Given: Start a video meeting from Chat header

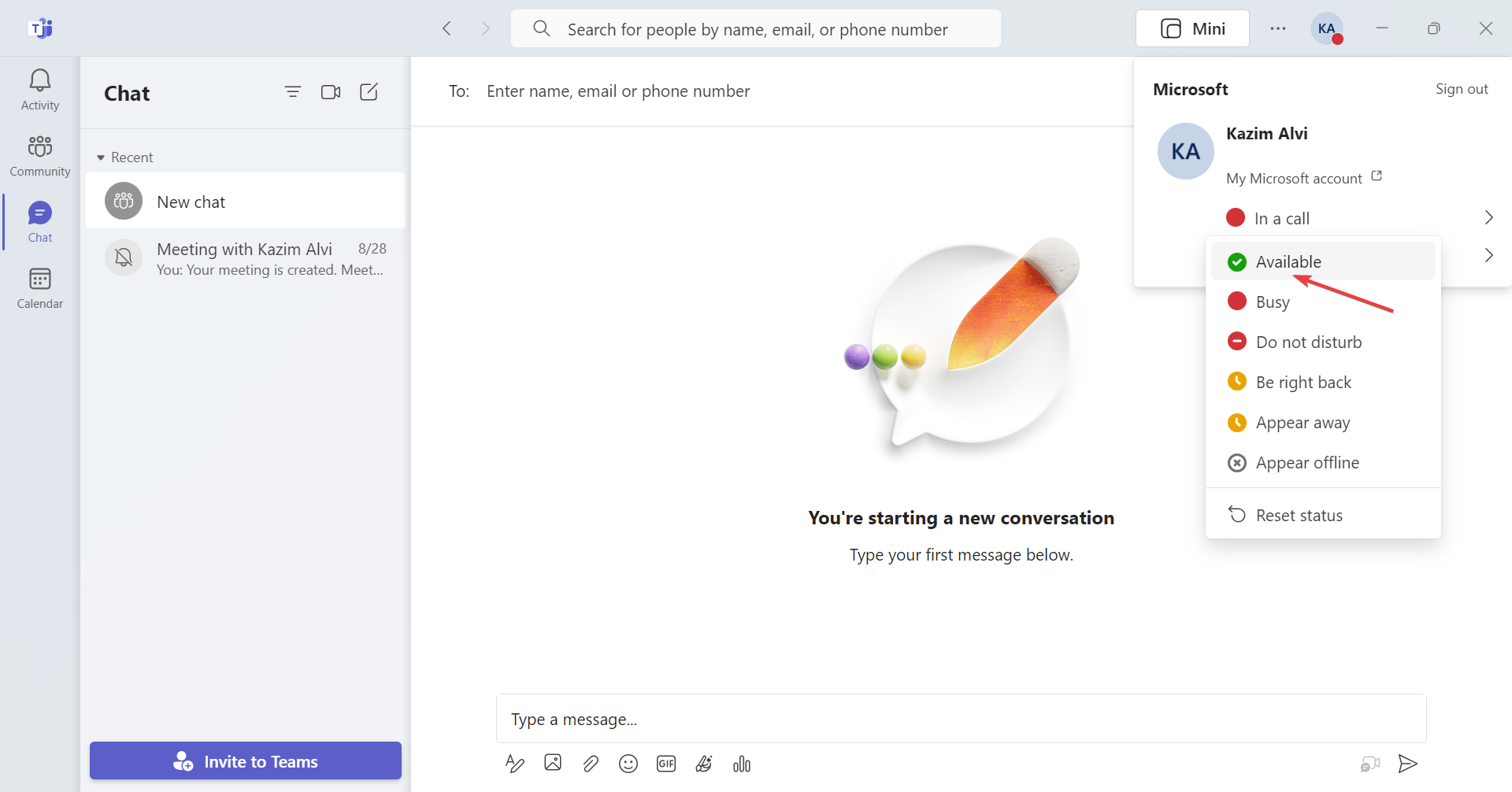Looking at the screenshot, I should click(331, 92).
